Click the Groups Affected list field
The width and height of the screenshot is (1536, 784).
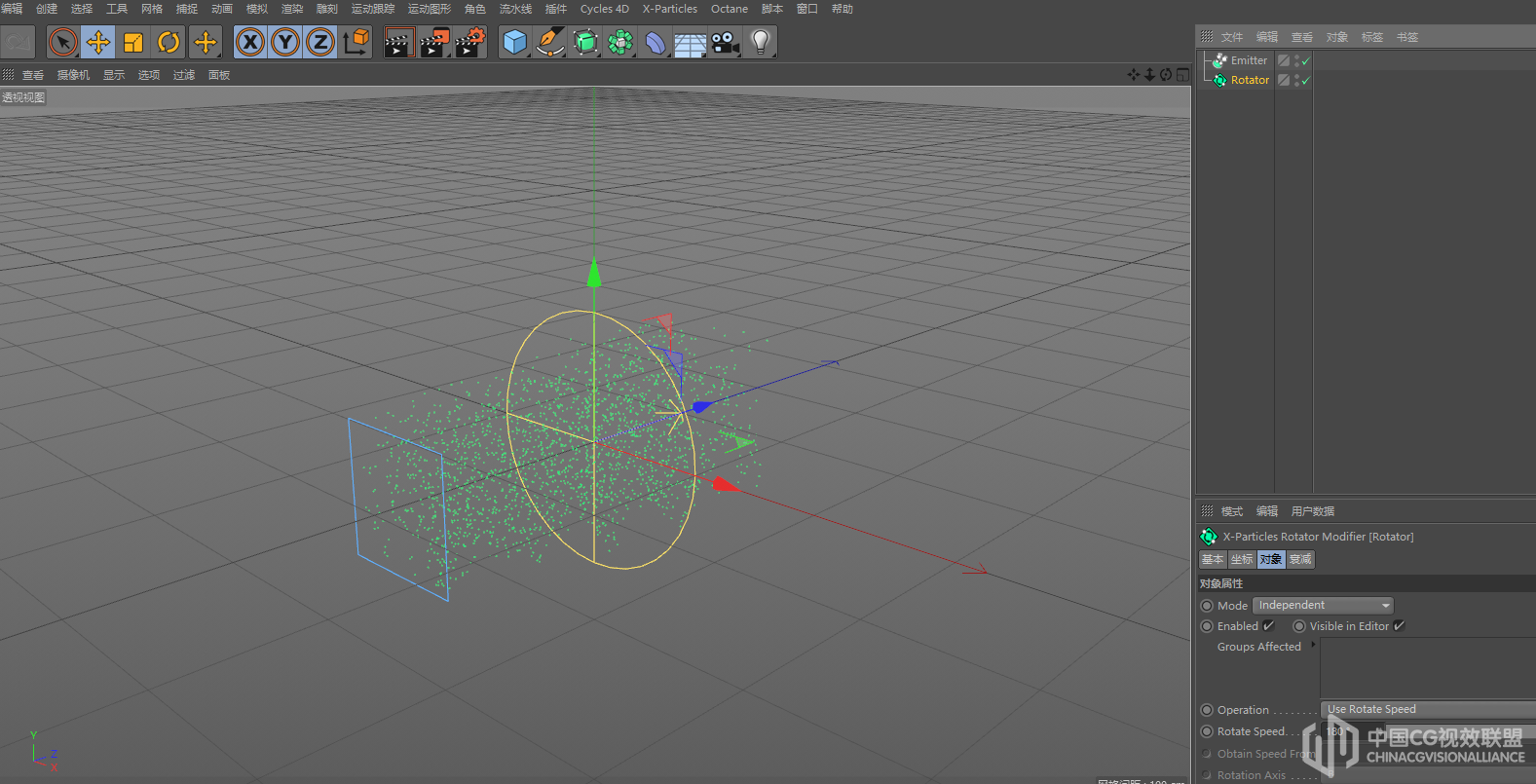1428,667
